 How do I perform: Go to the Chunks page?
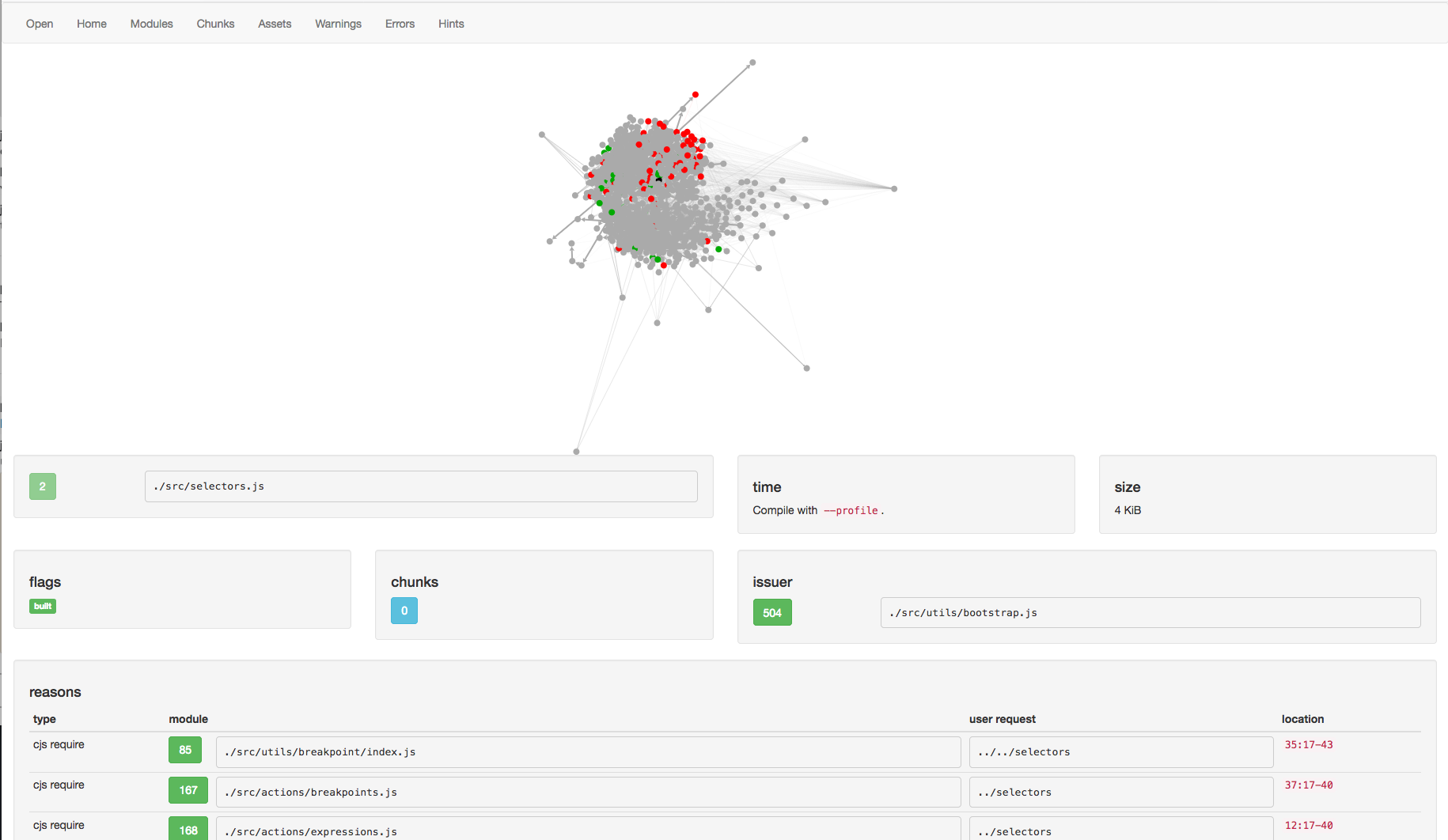pyautogui.click(x=215, y=24)
